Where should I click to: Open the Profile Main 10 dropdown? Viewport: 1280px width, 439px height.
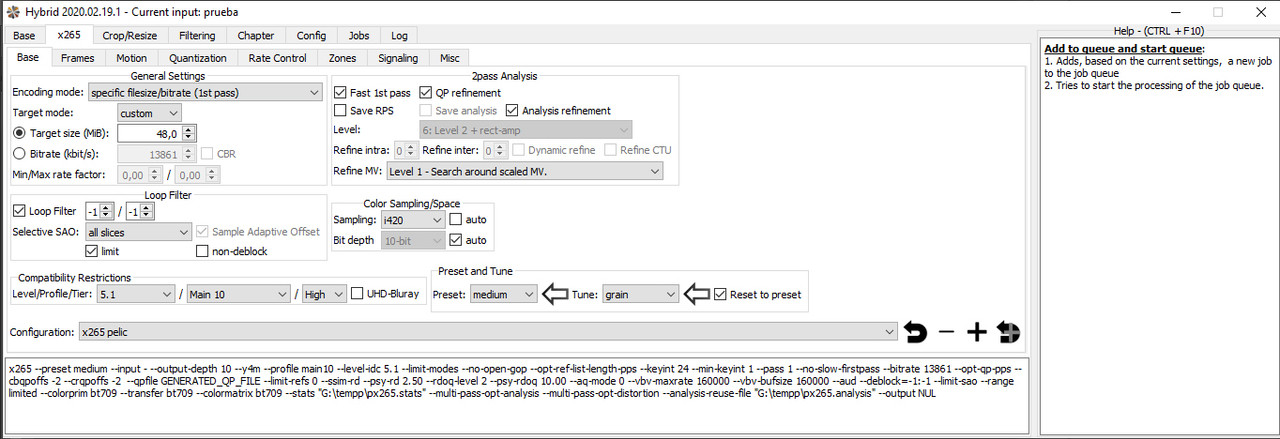coord(238,294)
